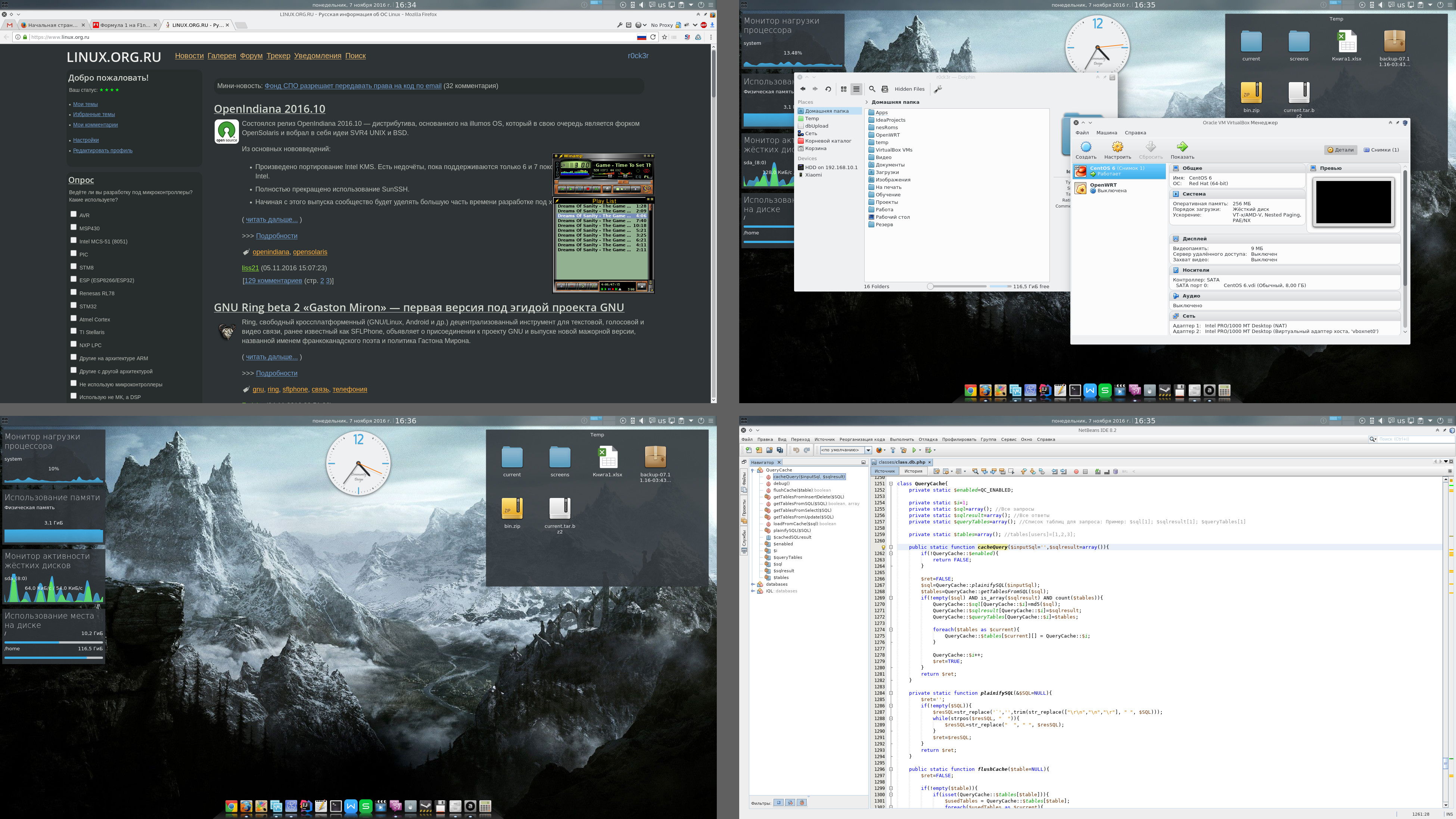This screenshot has width=1456, height=819.
Task: Check the STM8 poll option
Action: [74, 266]
